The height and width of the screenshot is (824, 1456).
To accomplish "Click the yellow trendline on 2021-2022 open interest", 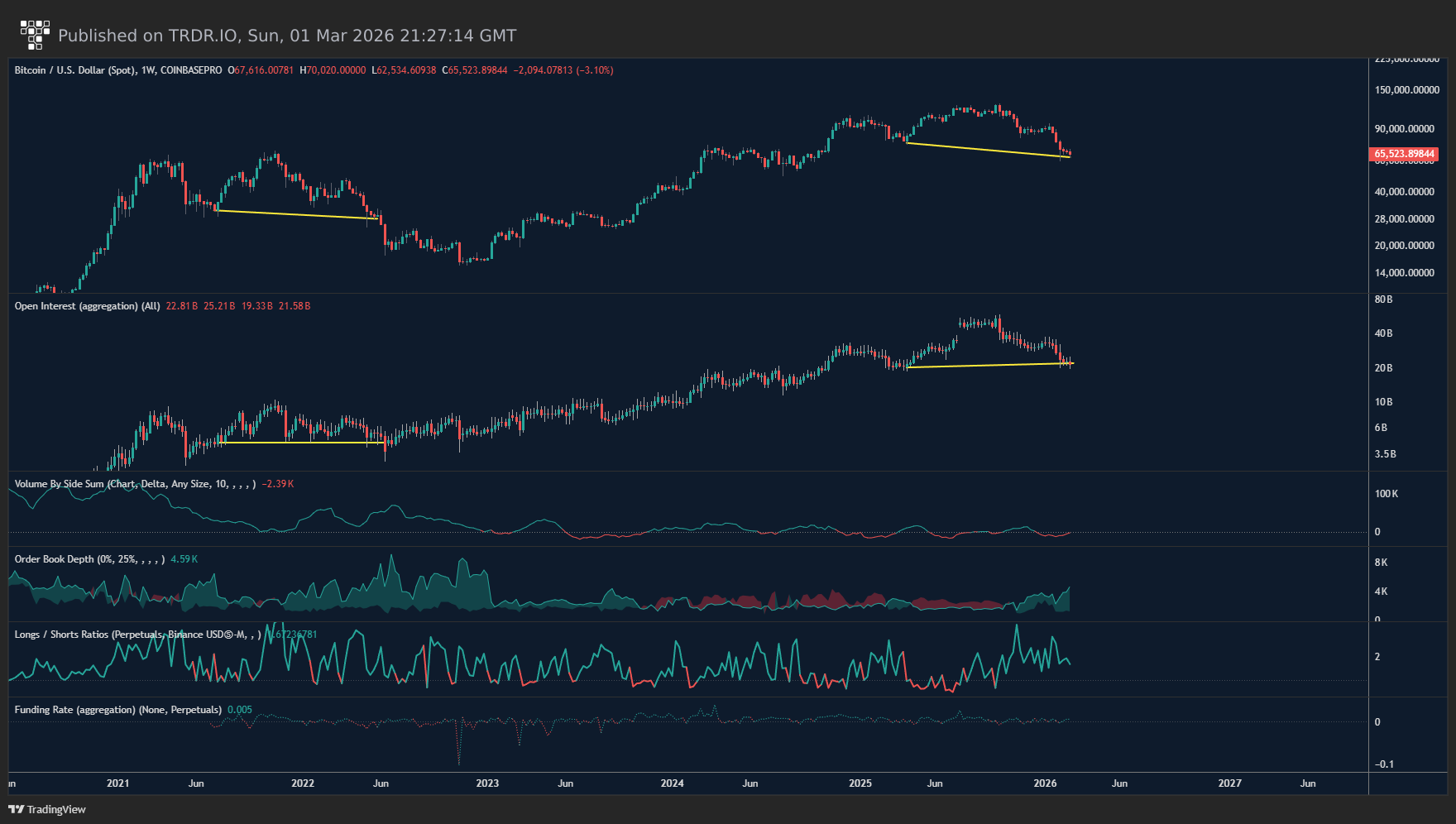I will (302, 443).
